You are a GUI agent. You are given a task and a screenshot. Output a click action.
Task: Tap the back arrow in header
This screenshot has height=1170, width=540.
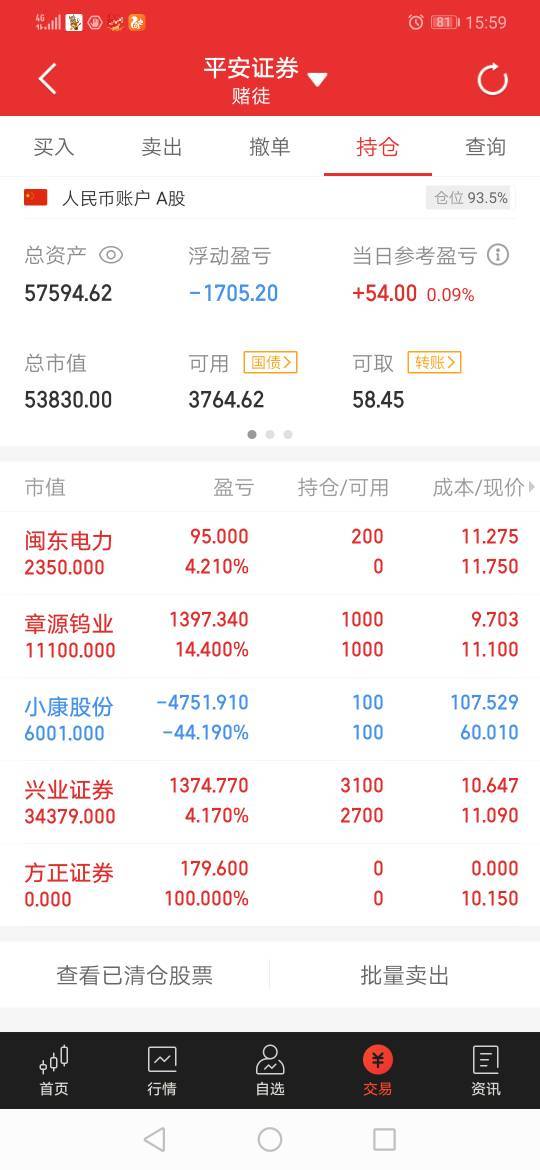[47, 79]
